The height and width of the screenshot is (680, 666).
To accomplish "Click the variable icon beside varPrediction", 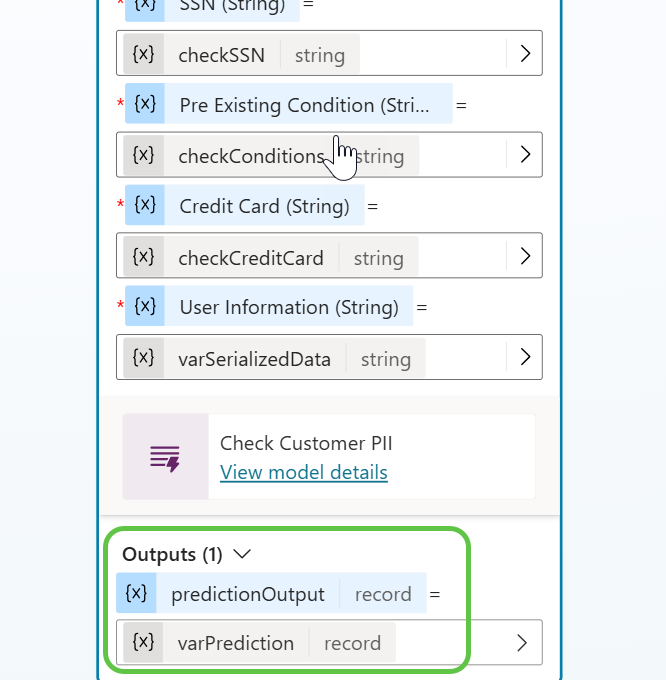I will 144,642.
